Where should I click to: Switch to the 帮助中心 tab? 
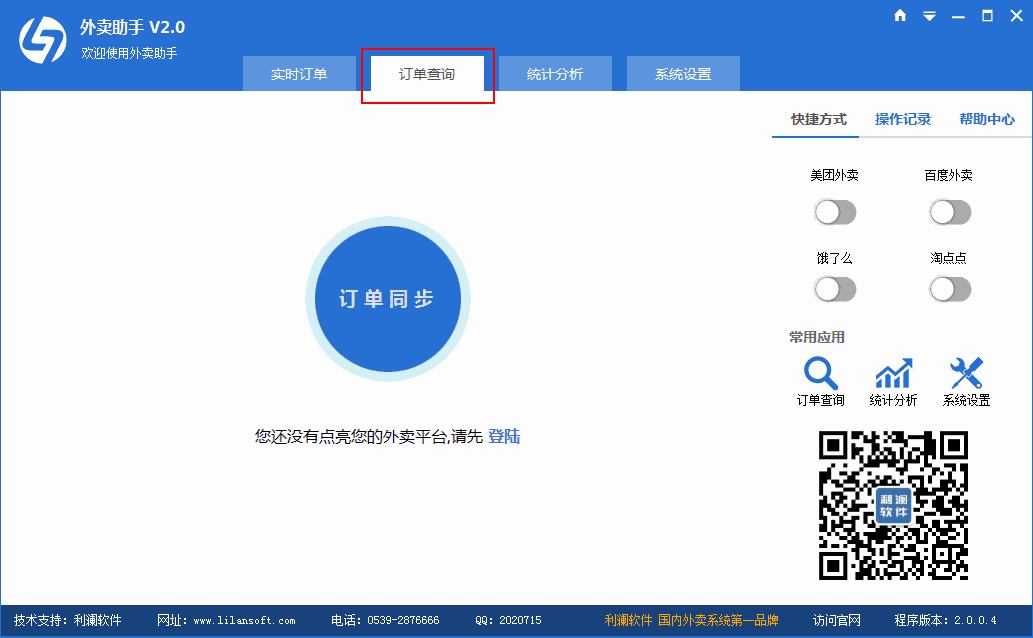tap(988, 118)
